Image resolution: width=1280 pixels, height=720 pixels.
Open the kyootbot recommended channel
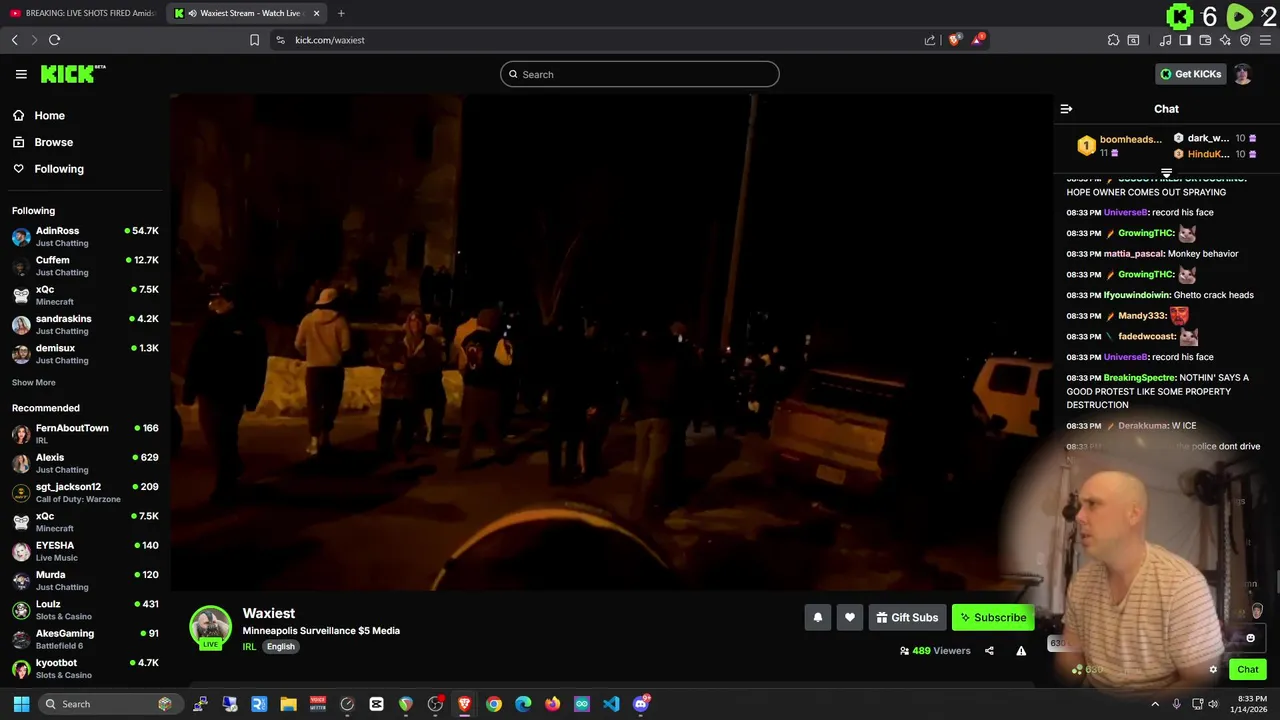pyautogui.click(x=85, y=668)
